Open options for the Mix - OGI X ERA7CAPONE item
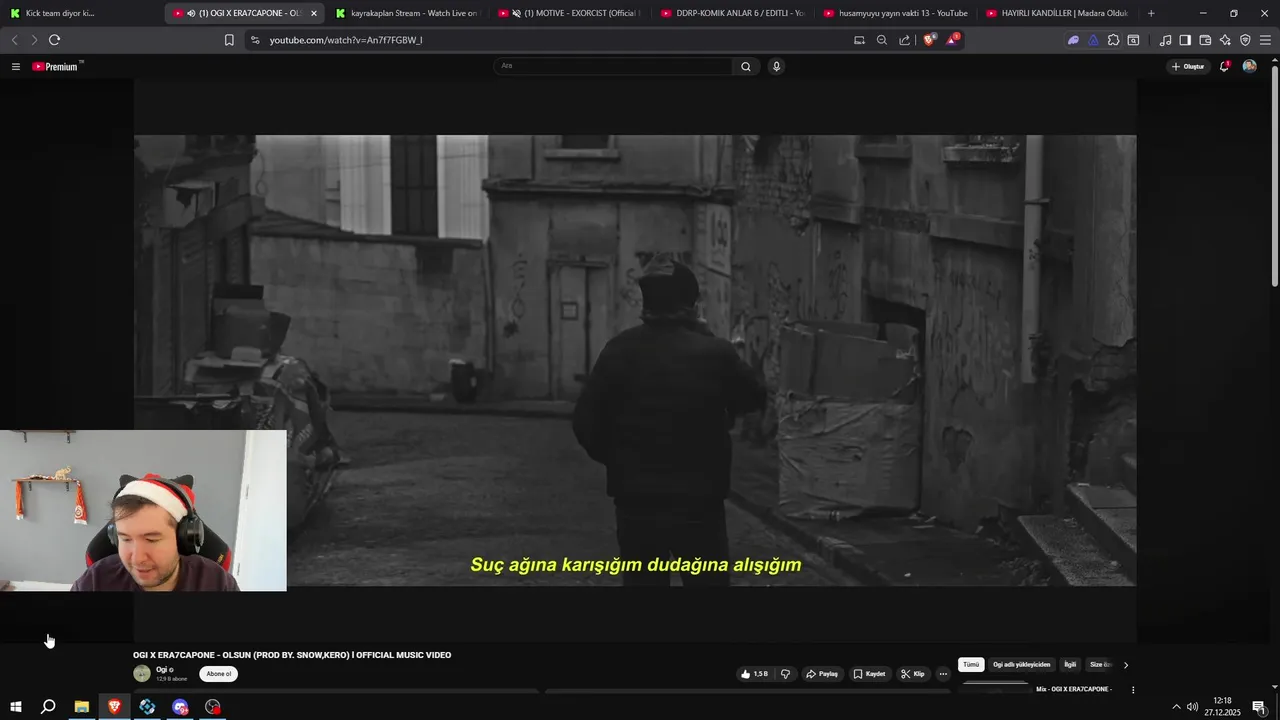This screenshot has width=1280, height=720. (x=1133, y=690)
